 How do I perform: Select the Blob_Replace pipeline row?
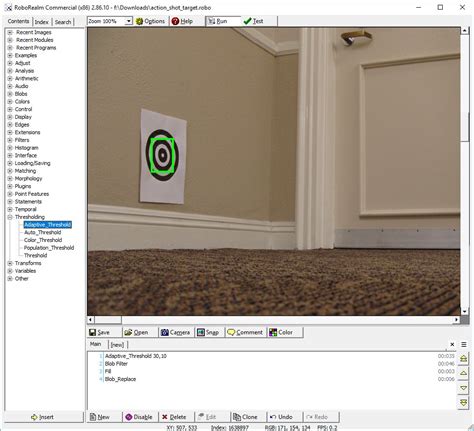coord(272,379)
